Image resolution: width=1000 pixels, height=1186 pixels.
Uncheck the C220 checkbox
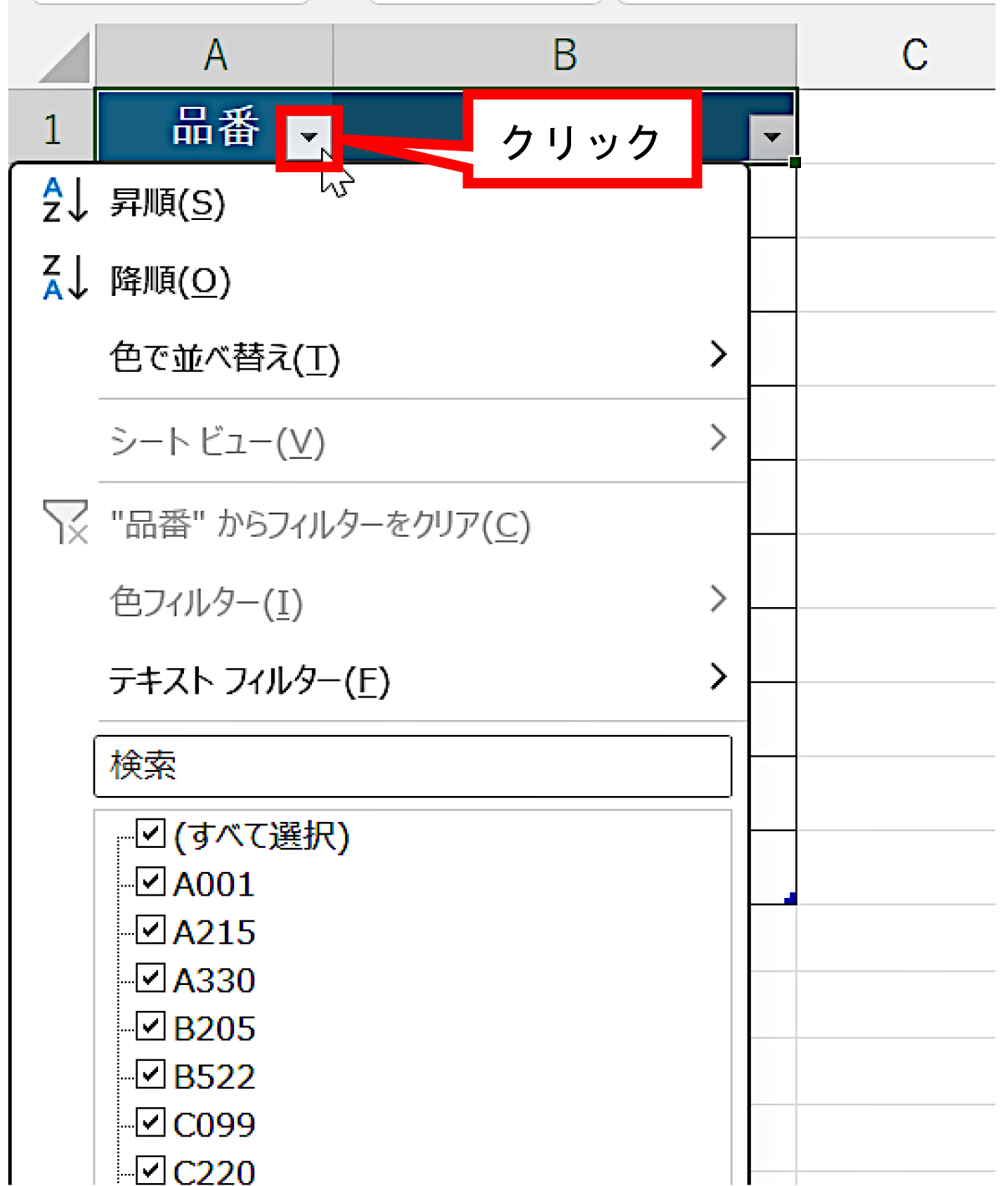pos(151,1169)
